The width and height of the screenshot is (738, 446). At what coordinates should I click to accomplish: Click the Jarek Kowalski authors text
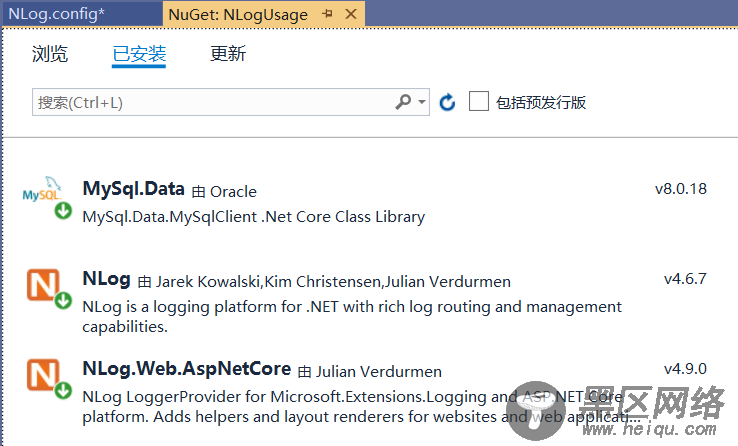click(x=333, y=282)
